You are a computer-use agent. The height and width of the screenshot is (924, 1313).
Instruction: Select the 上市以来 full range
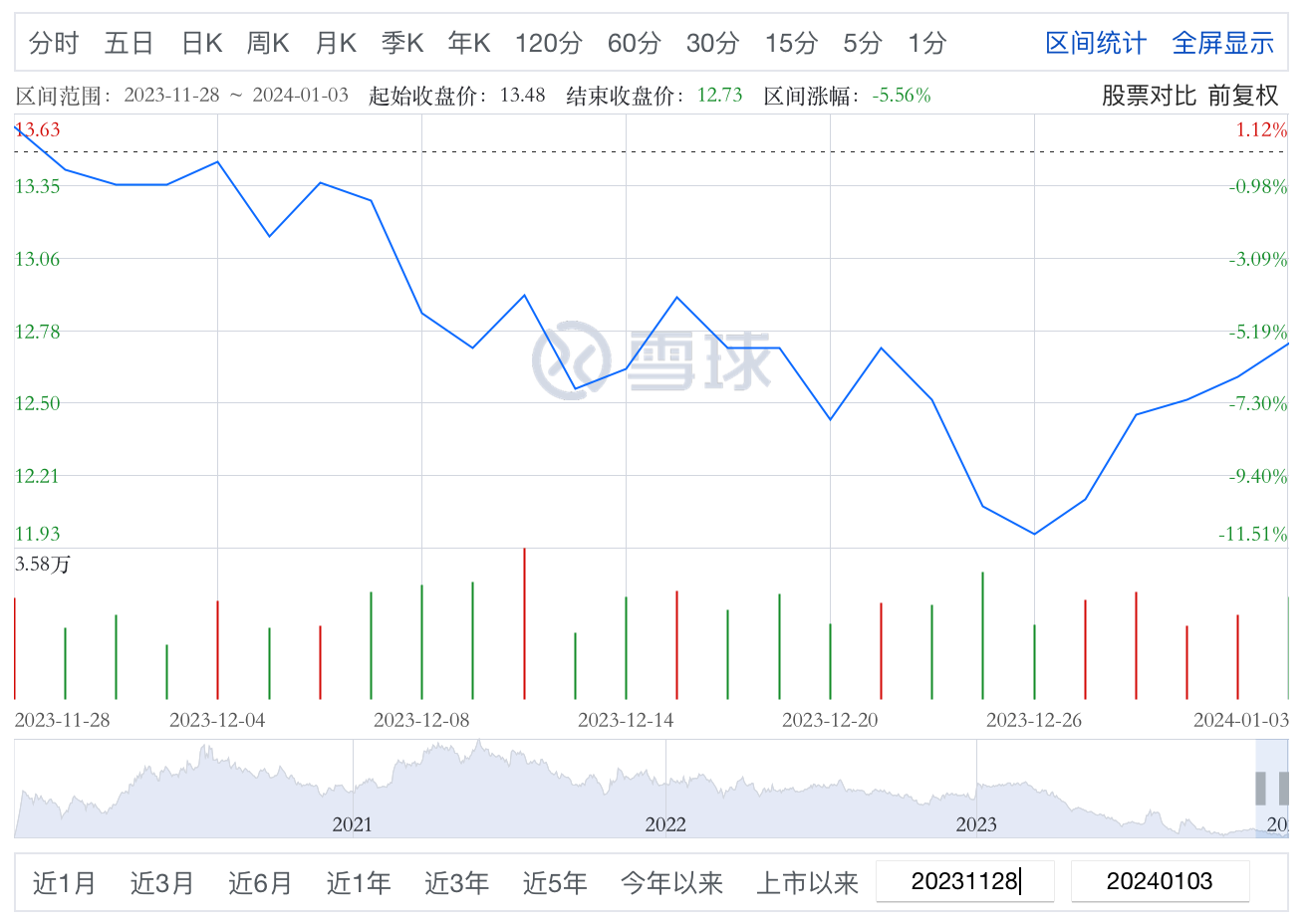point(807,883)
